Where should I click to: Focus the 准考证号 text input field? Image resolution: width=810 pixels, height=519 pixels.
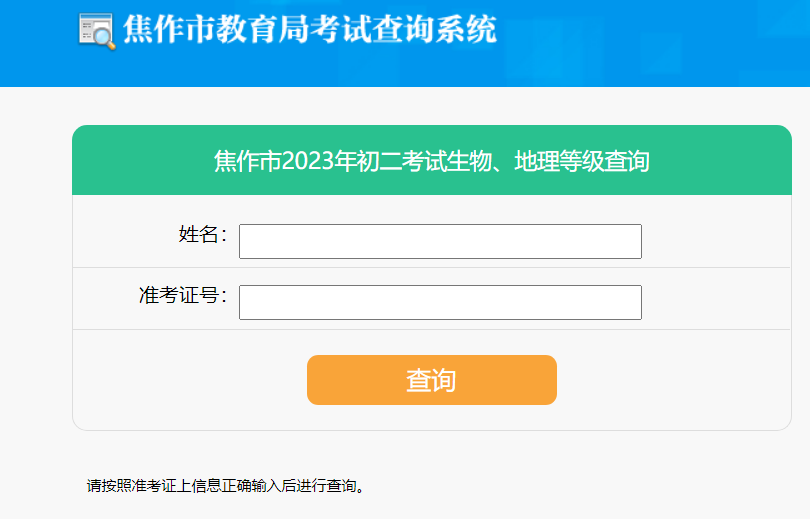coord(440,302)
